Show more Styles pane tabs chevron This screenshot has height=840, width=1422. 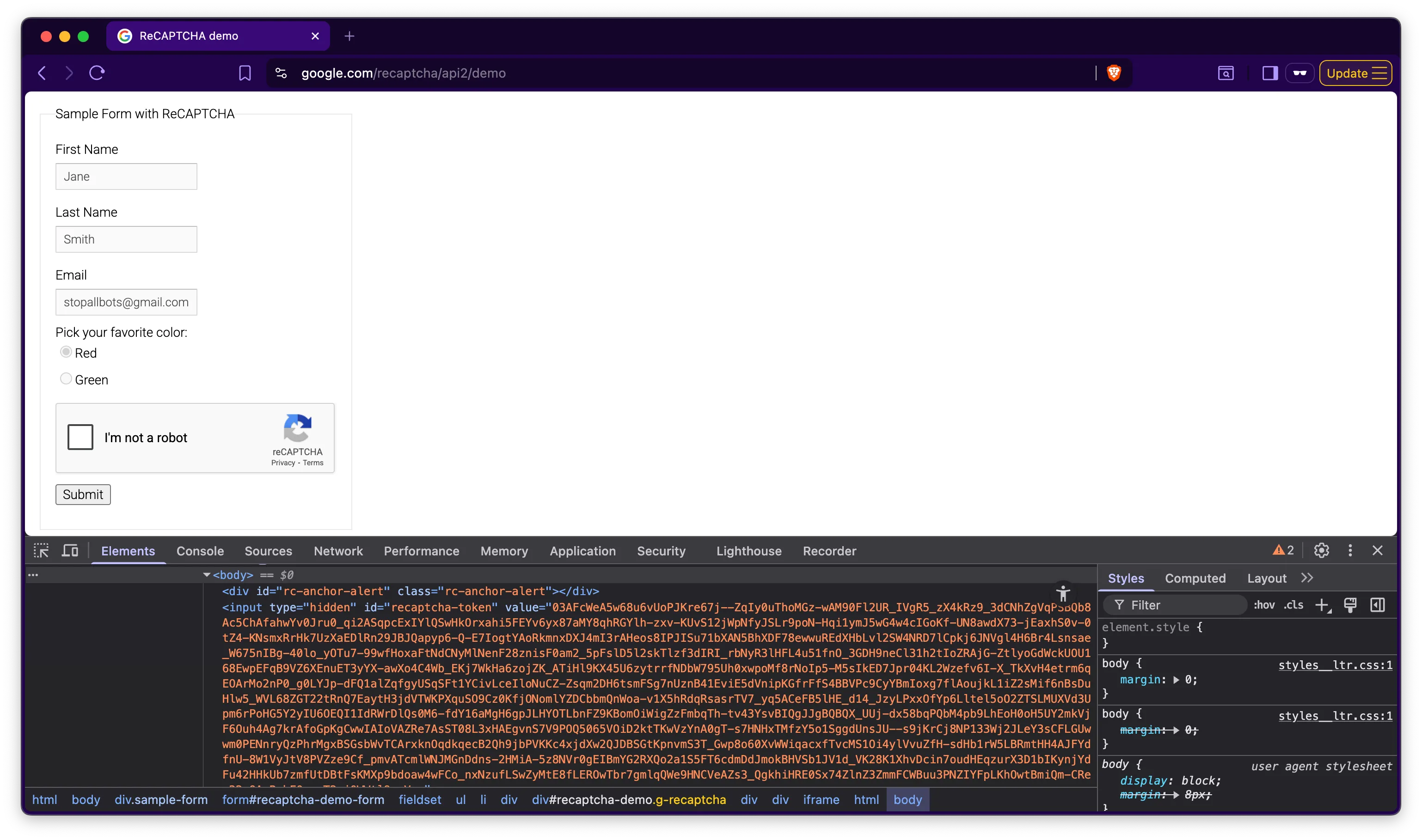(1307, 578)
